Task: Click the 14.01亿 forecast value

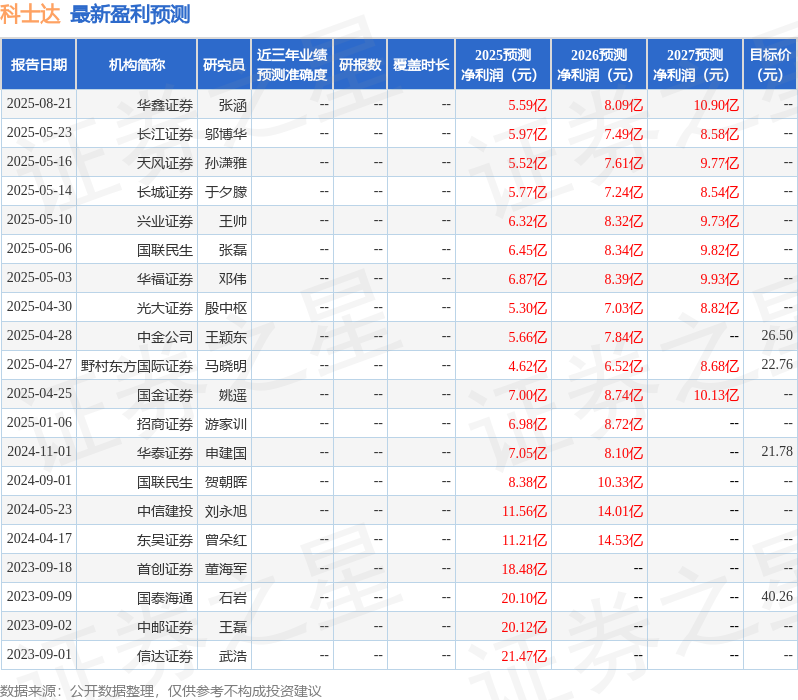Action: pos(620,512)
